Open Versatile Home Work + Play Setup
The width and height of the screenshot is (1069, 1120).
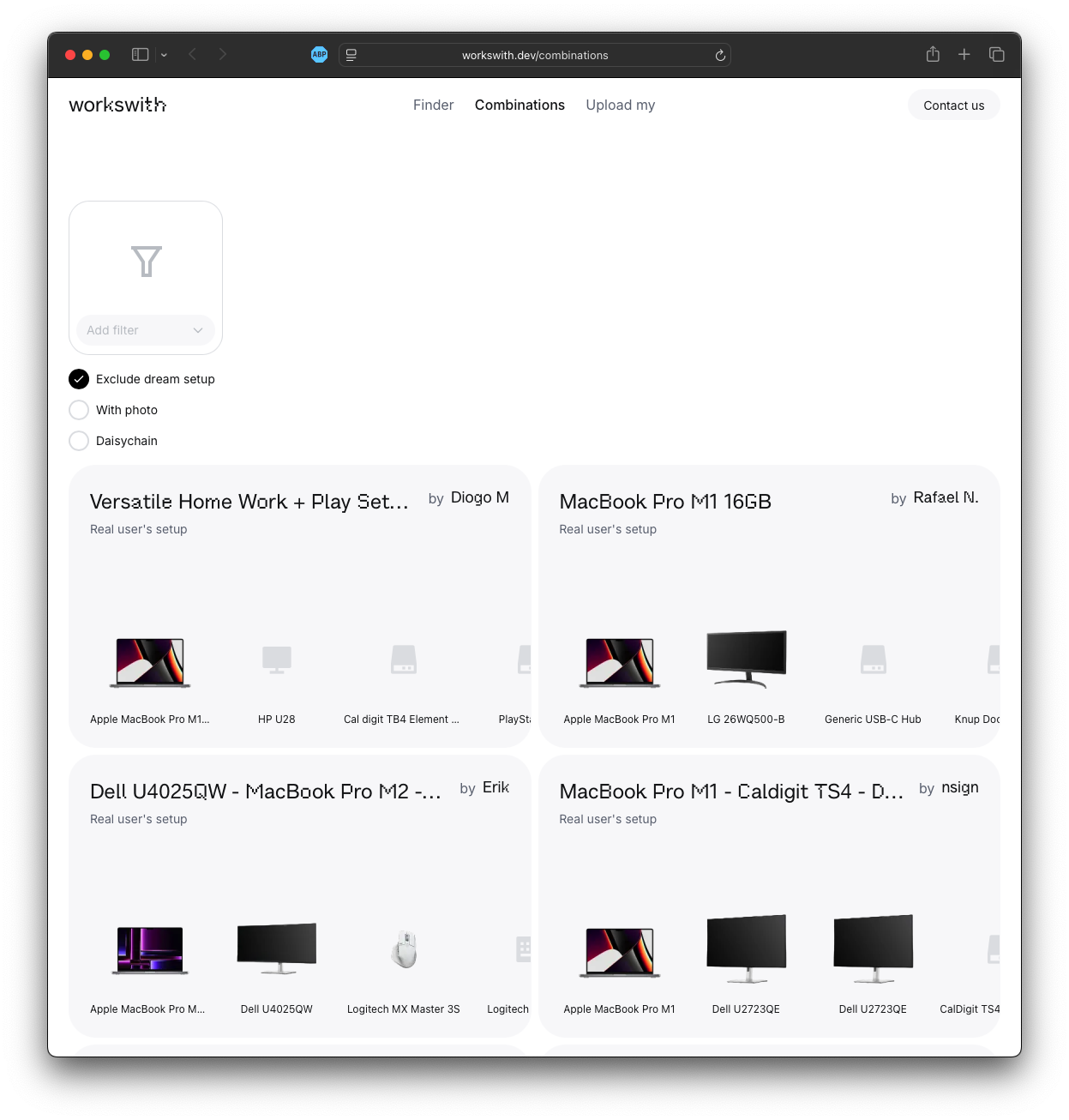pyautogui.click(x=249, y=502)
